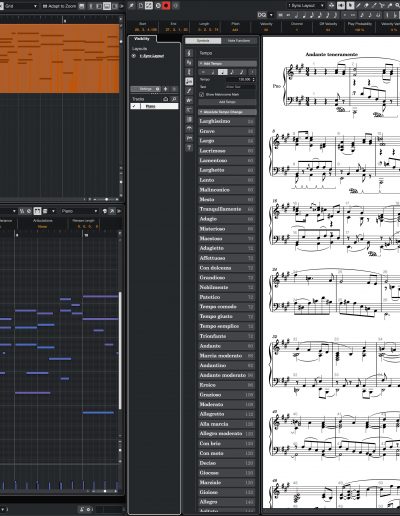Screen dimensions: 400x516
Task: Toggle Show Metronome Mark checkbox
Action: pyautogui.click(x=201, y=95)
